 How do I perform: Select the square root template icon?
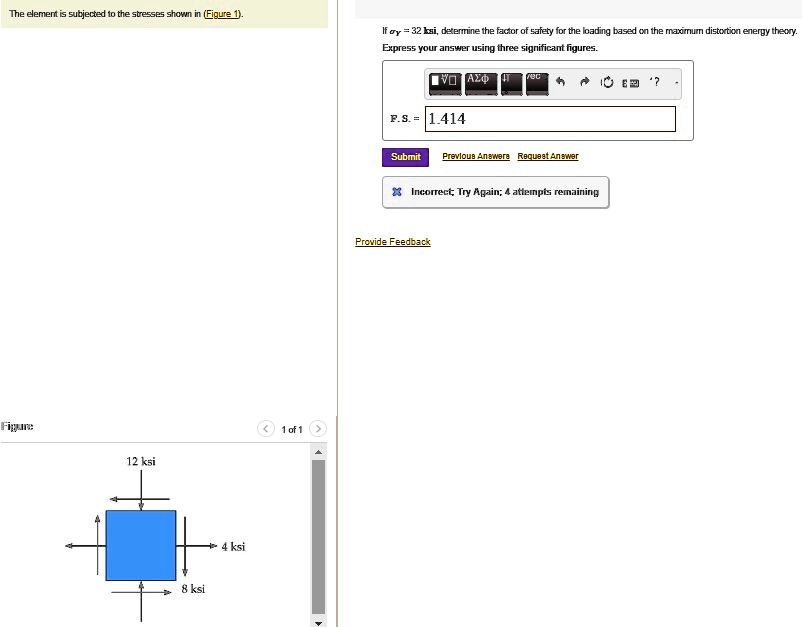(443, 81)
